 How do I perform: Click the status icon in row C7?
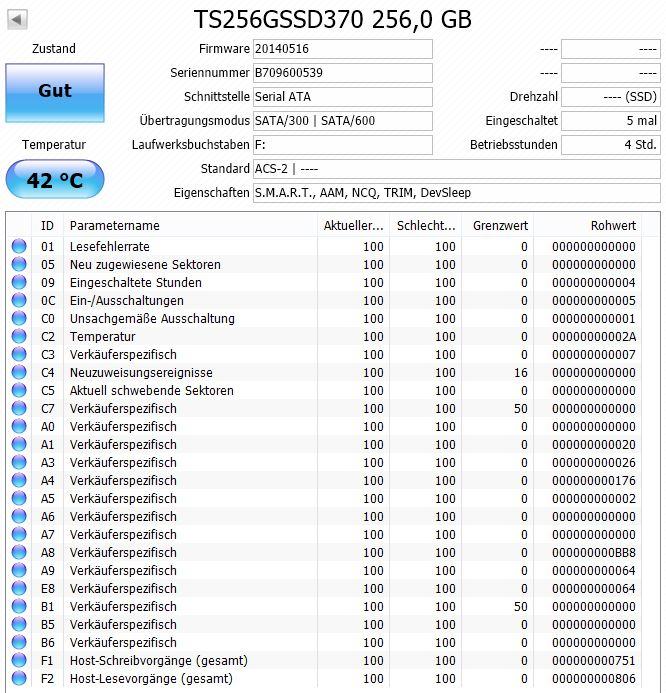19,408
